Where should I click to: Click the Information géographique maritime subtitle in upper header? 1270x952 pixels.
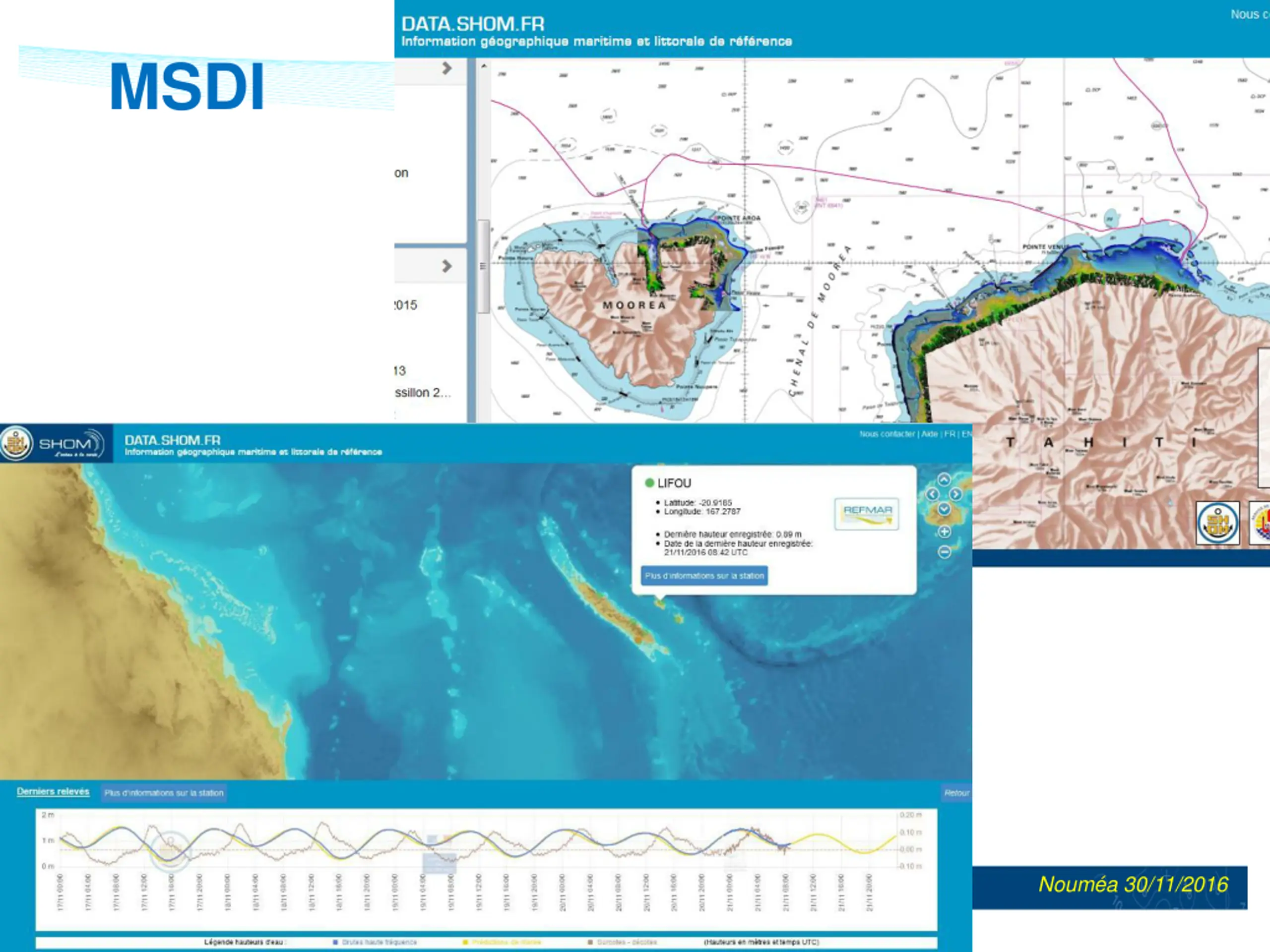[596, 41]
